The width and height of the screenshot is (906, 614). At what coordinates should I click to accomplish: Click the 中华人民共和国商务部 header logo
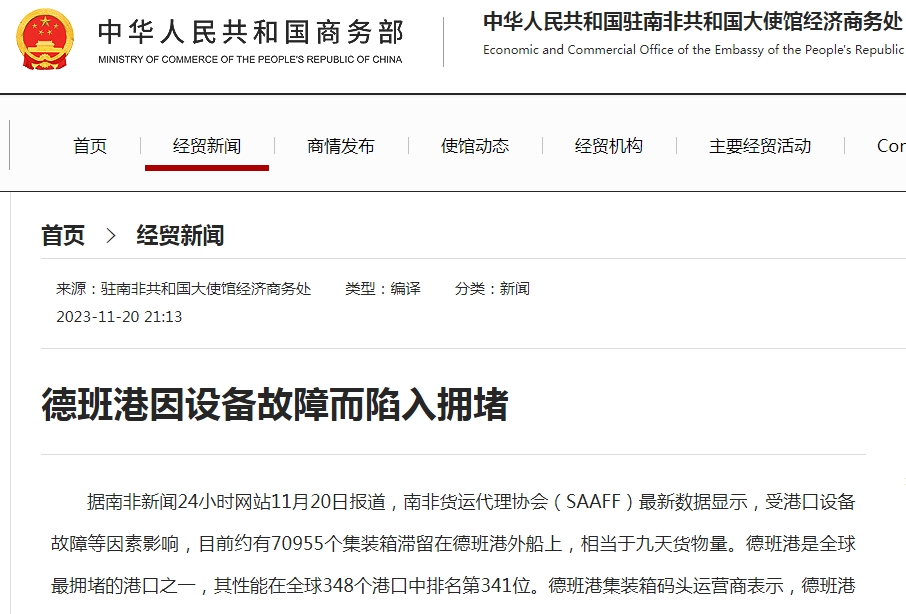click(x=248, y=33)
